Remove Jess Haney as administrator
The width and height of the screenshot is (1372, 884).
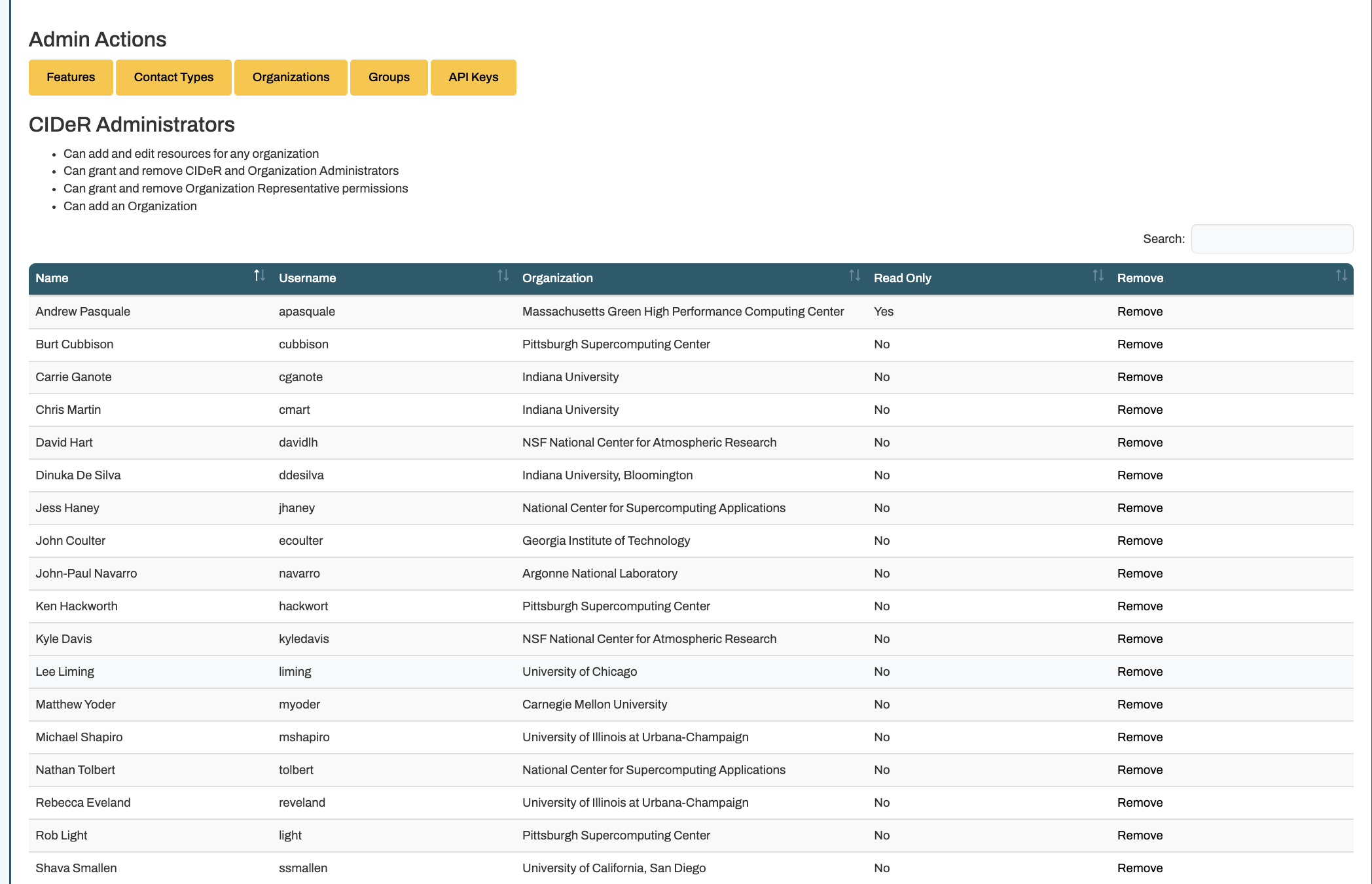click(1140, 508)
